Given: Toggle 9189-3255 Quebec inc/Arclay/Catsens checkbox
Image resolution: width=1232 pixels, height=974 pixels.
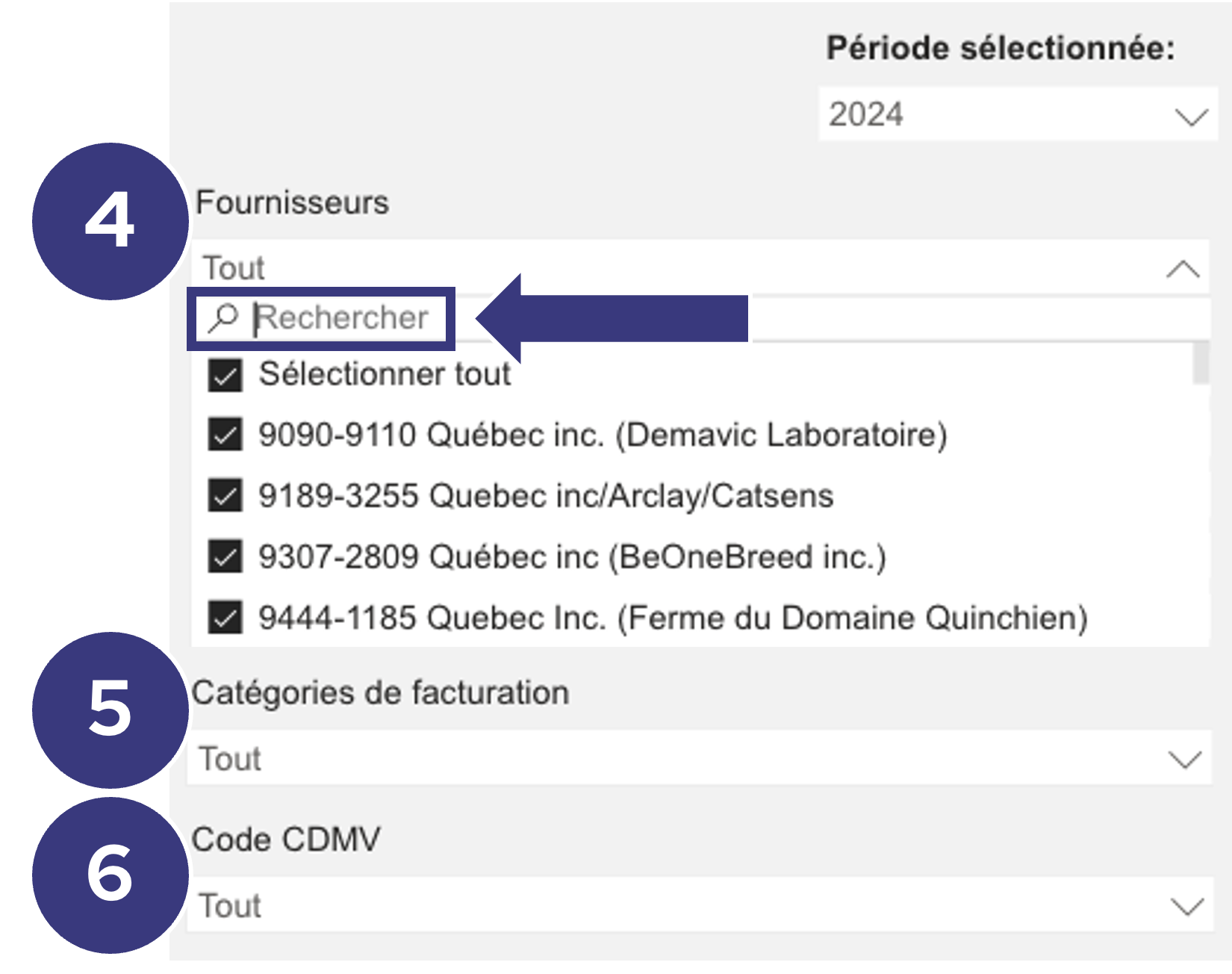Looking at the screenshot, I should (x=225, y=496).
